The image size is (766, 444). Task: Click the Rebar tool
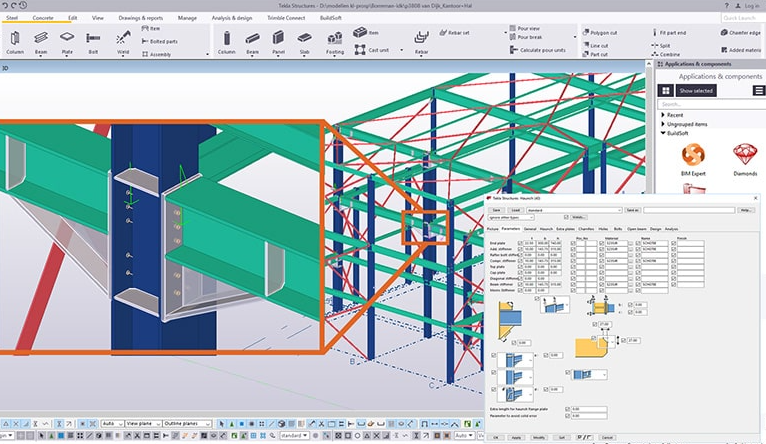tap(423, 40)
